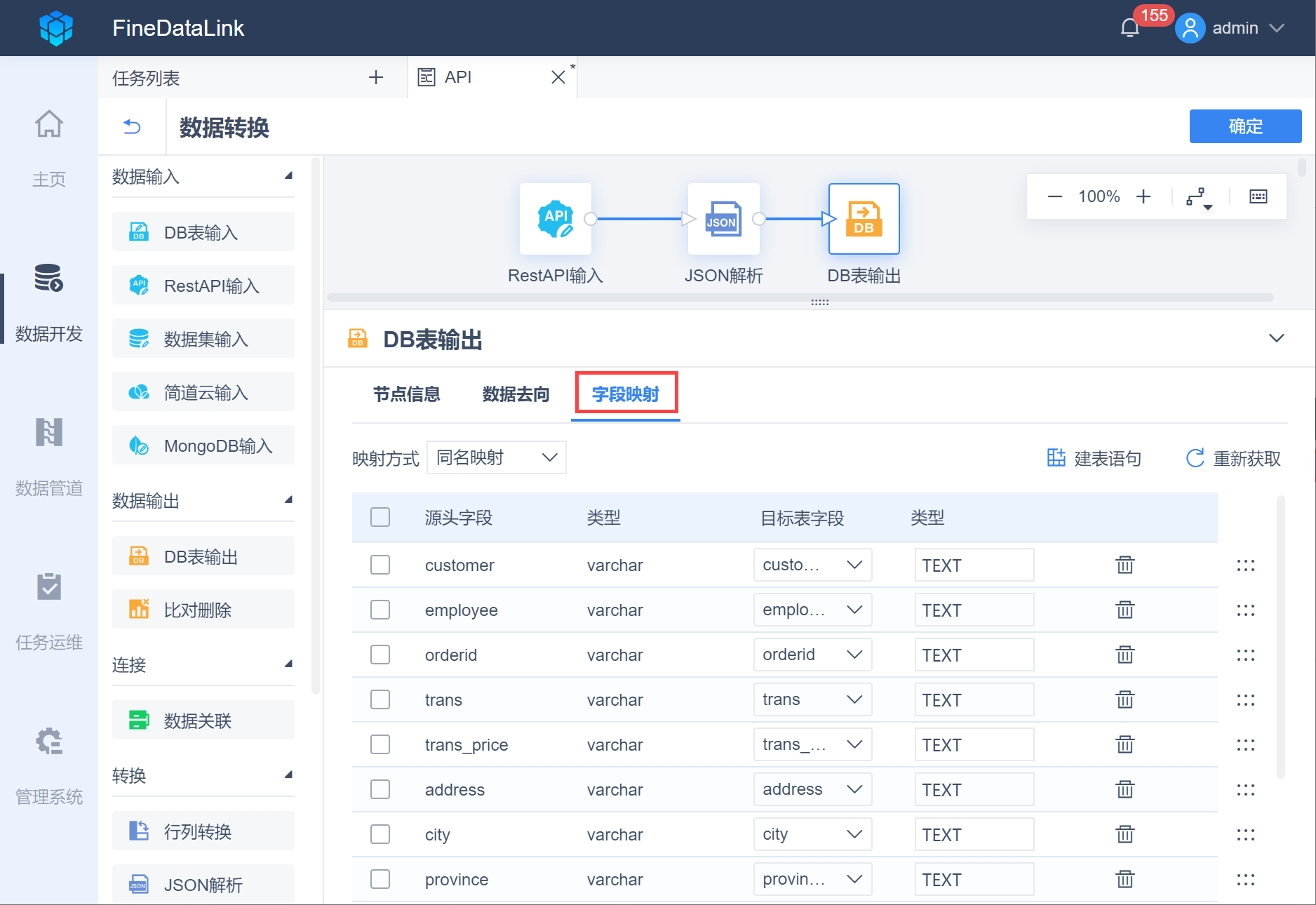Screen dimensions: 1316x905
Task: Check the trans row checkbox
Action: pos(380,699)
